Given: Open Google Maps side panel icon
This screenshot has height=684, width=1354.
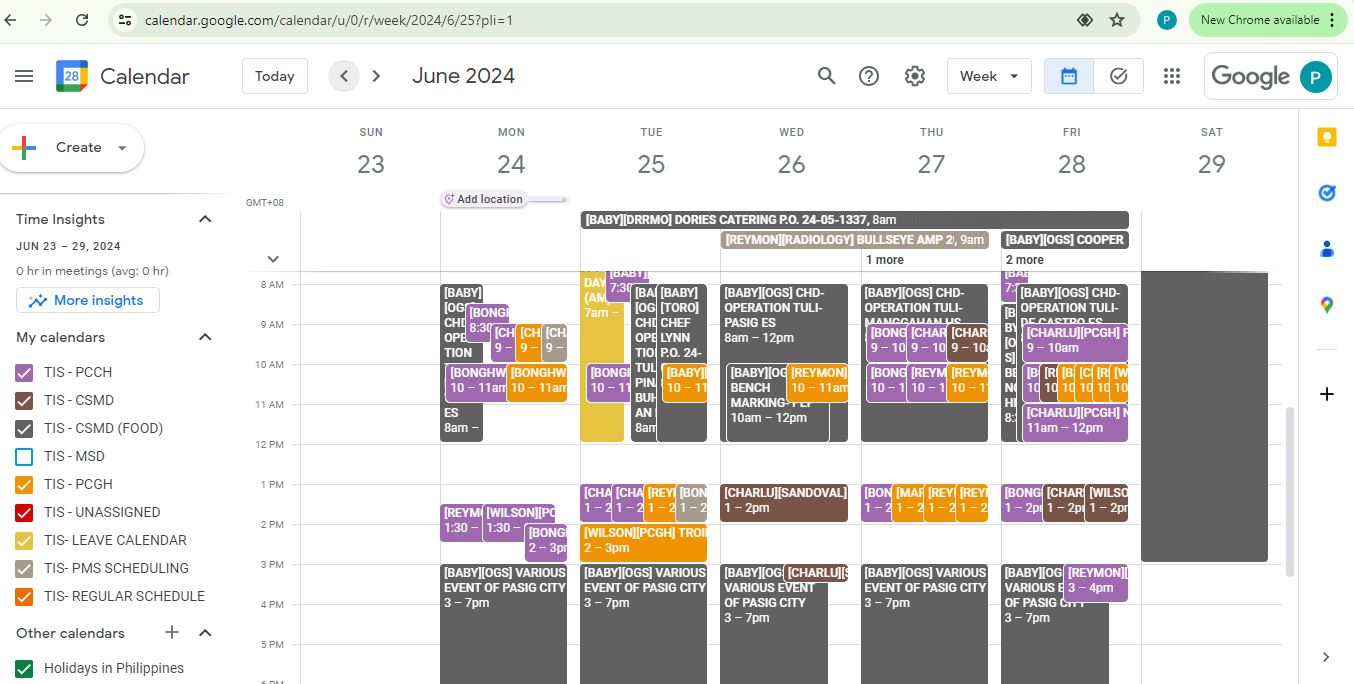Looking at the screenshot, I should [1327, 305].
